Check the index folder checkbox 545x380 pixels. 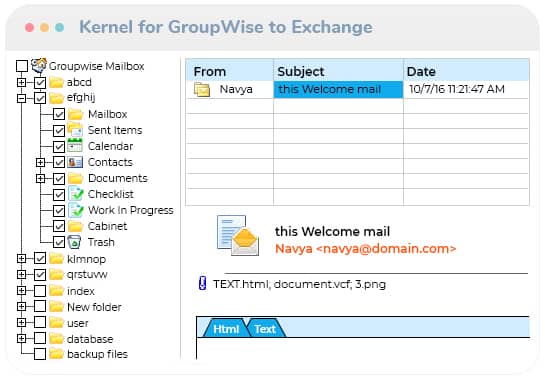coord(40,291)
